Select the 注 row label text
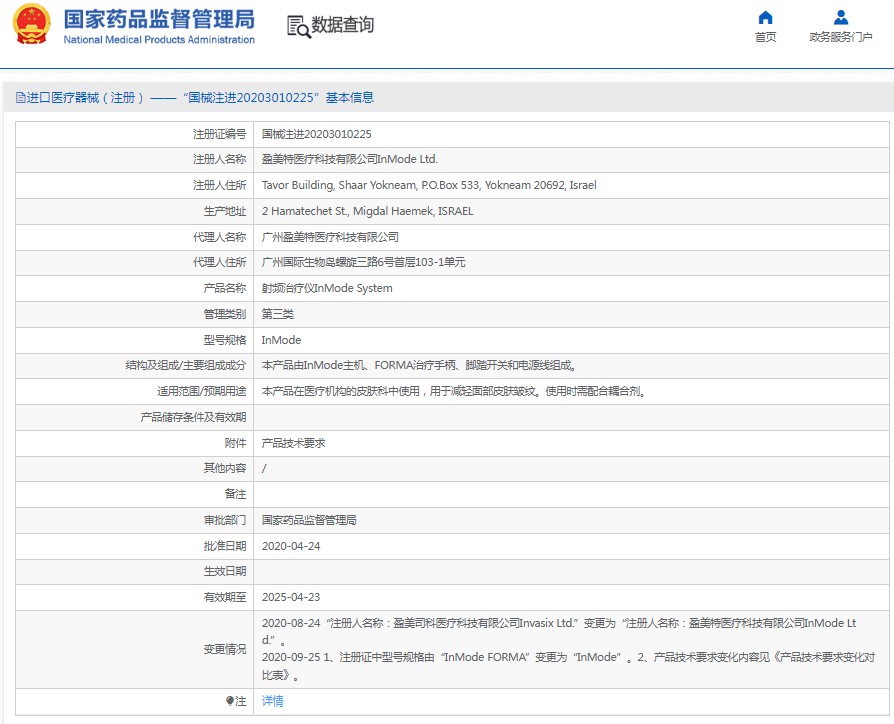 [241, 701]
